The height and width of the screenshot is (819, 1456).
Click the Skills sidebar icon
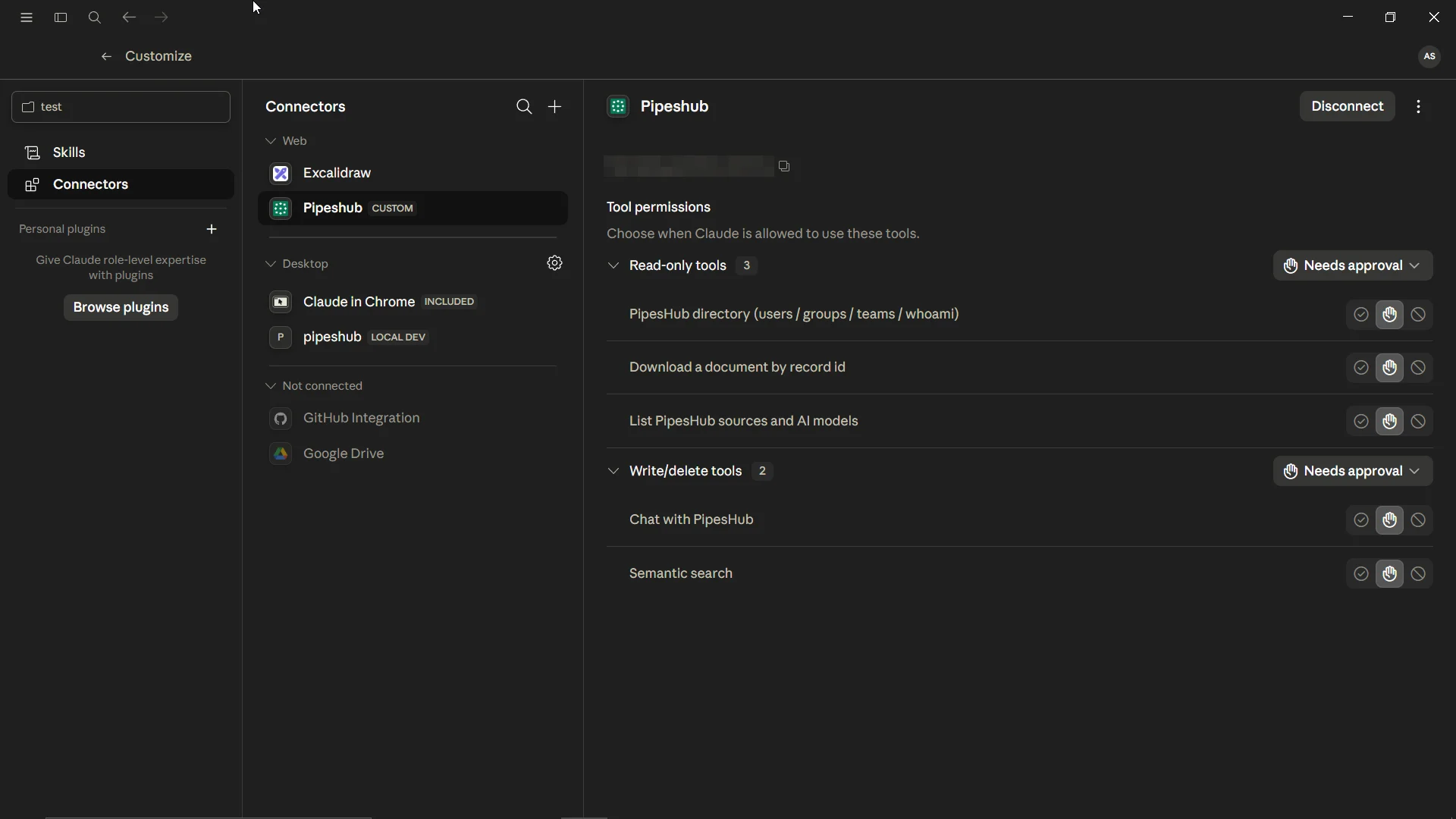[32, 153]
